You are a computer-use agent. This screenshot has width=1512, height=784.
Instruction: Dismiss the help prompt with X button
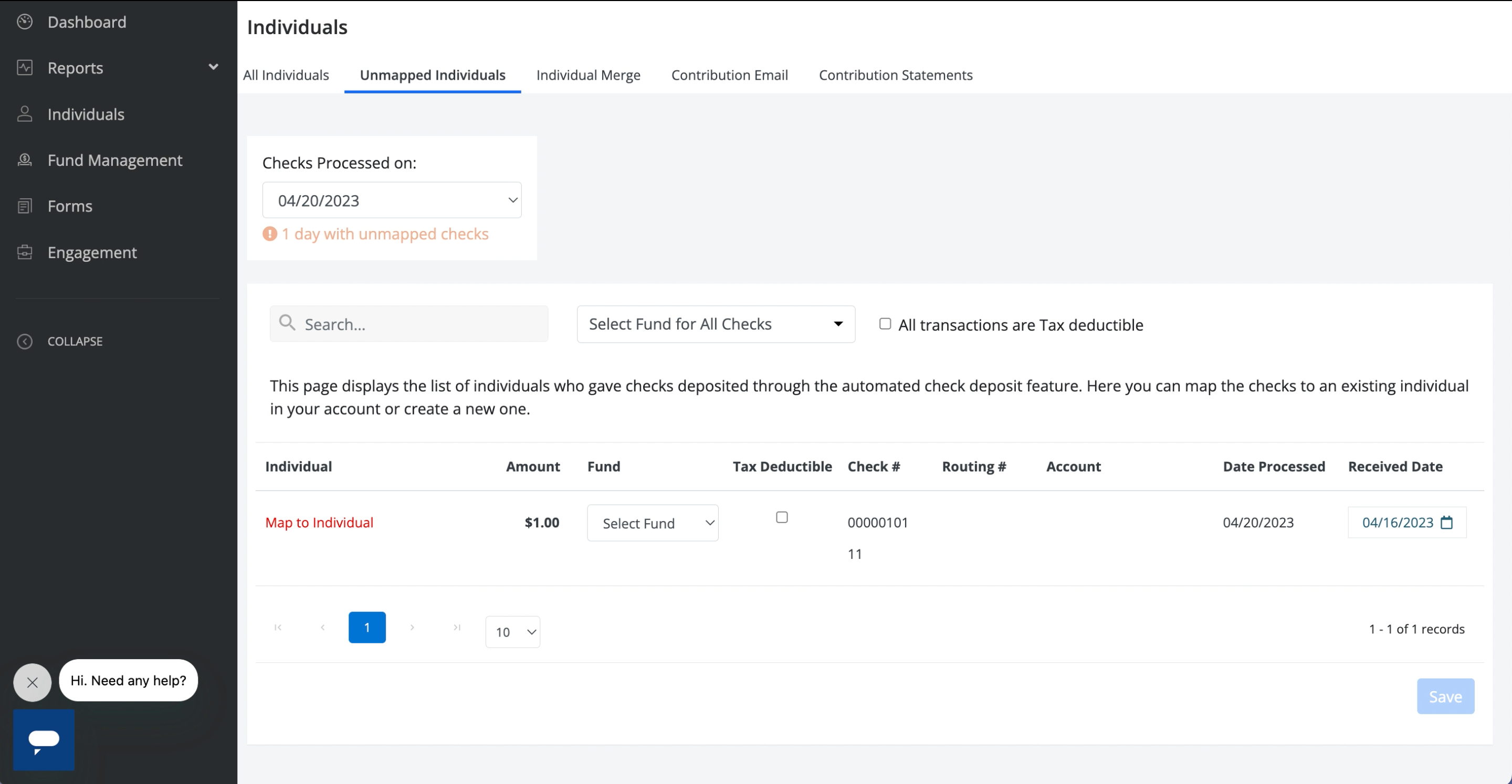click(x=32, y=683)
